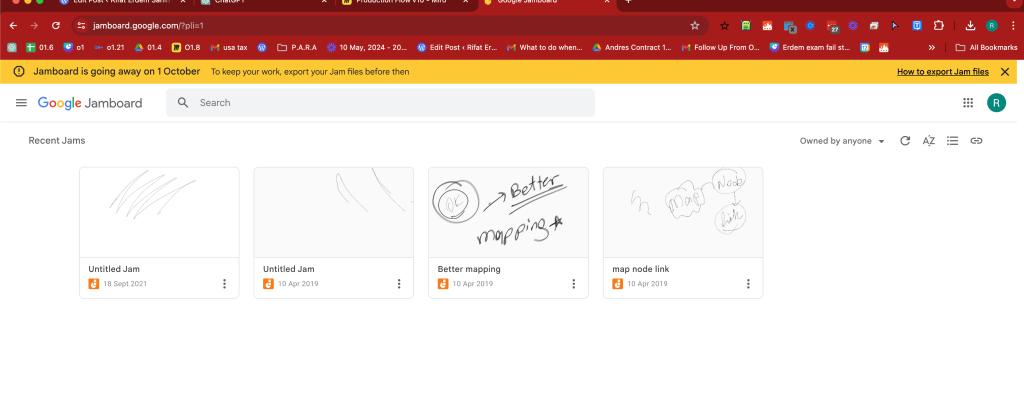Open more options for map node link
This screenshot has height=399, width=1024.
coord(748,283)
